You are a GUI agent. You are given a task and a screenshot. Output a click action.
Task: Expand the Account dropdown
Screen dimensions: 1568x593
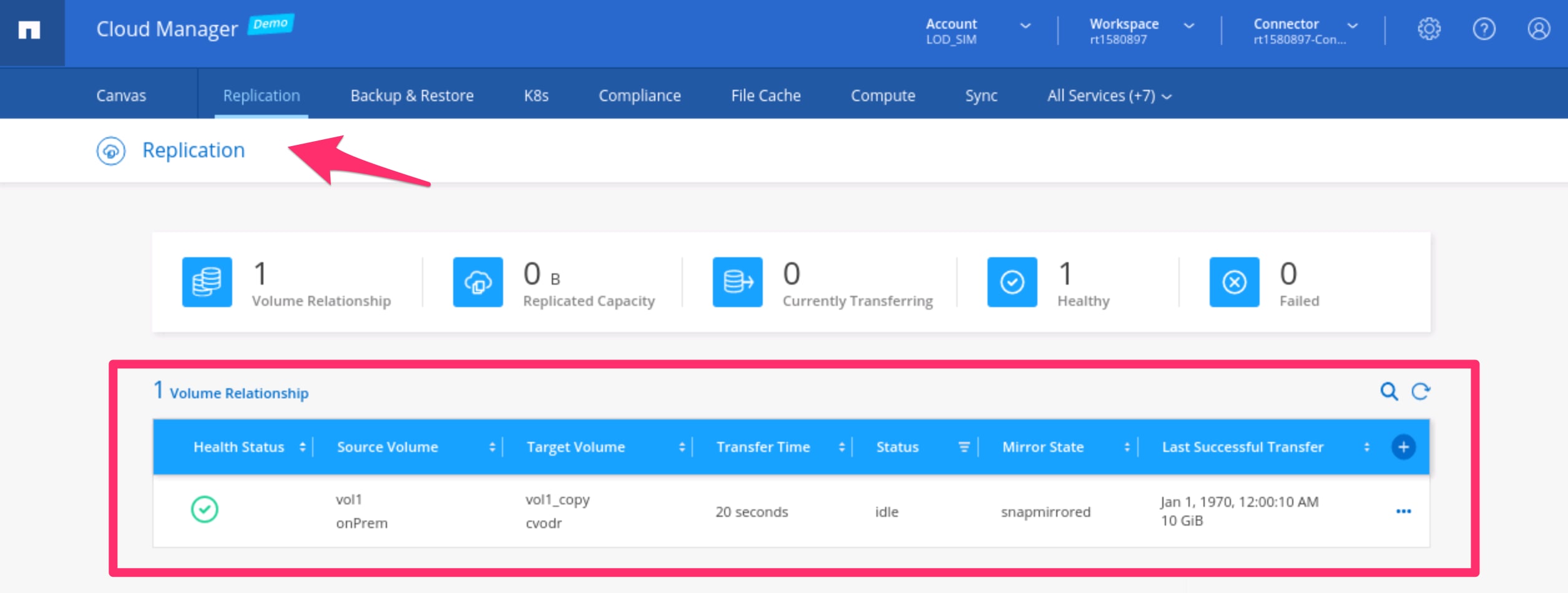click(1025, 26)
